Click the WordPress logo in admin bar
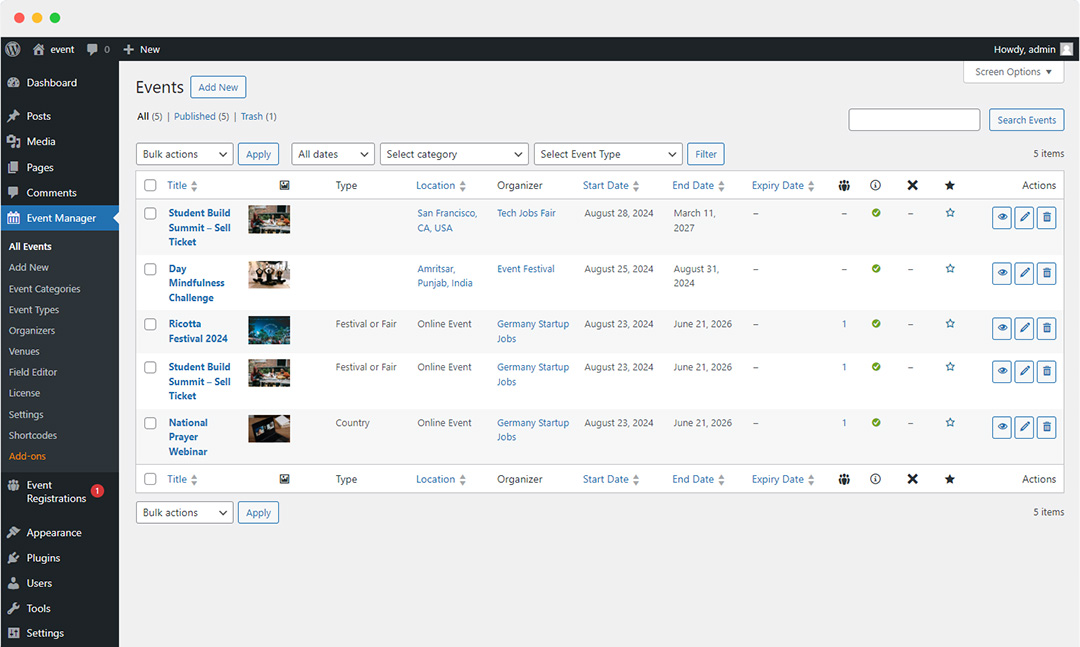 13,49
